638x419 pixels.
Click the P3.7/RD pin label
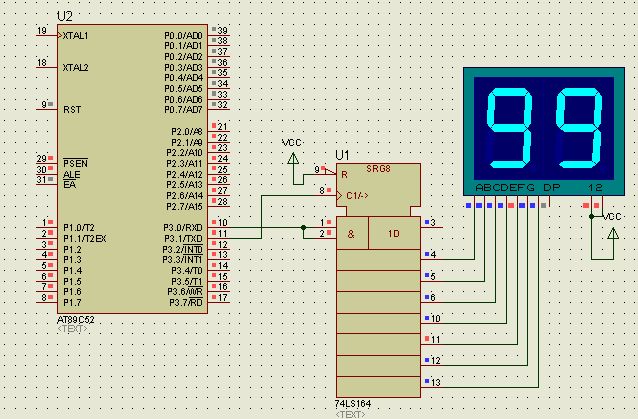186,303
